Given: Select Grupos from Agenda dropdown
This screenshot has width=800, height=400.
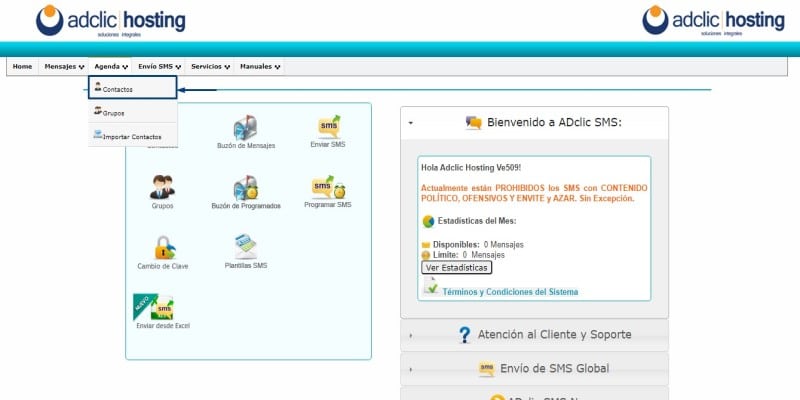Looking at the screenshot, I should coord(133,111).
